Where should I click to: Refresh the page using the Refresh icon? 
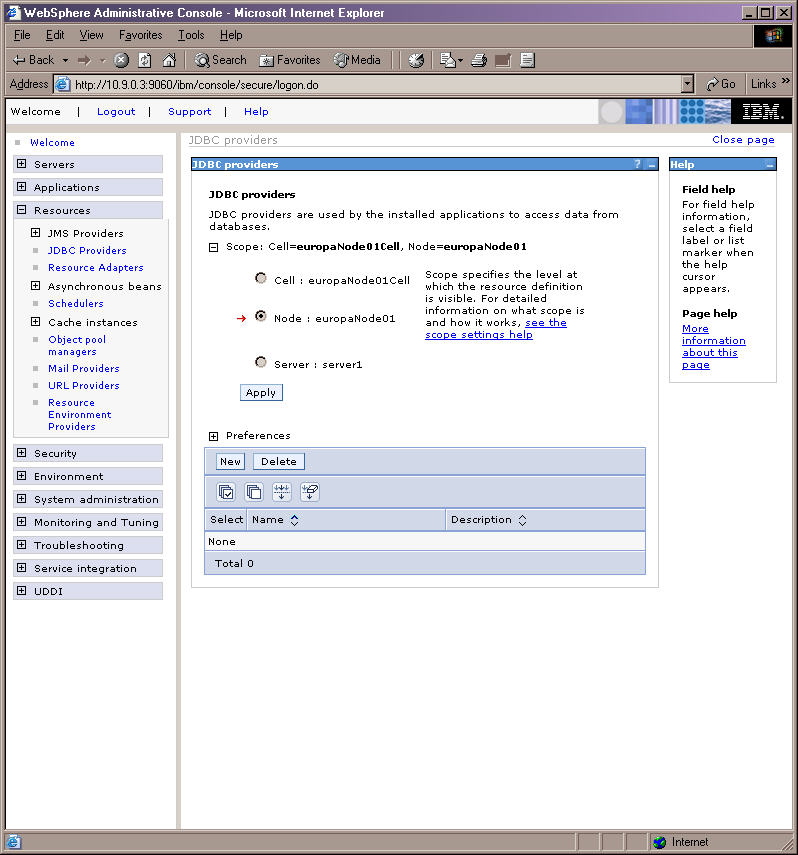tap(145, 60)
